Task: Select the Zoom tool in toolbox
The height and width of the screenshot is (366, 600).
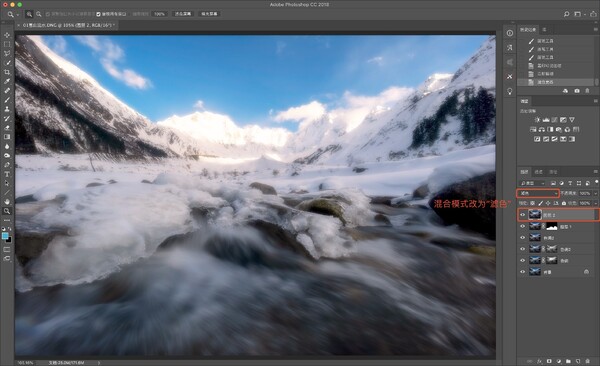Action: point(7,211)
